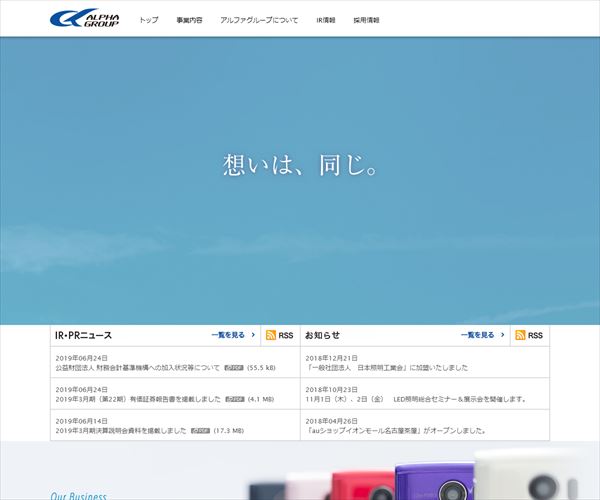Click the white camera product image

[x=528, y=474]
